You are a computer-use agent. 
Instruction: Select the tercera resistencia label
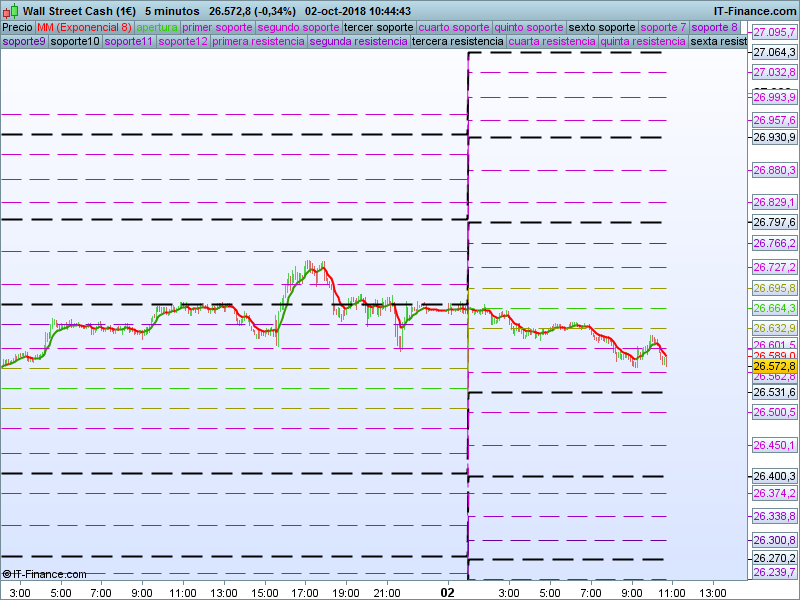[x=458, y=41]
